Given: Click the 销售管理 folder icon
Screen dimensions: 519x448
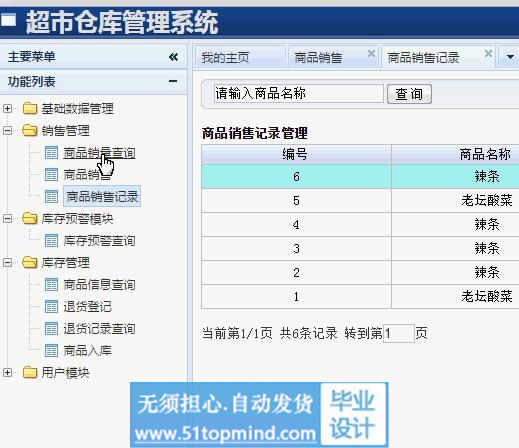Looking at the screenshot, I should click(x=30, y=130).
